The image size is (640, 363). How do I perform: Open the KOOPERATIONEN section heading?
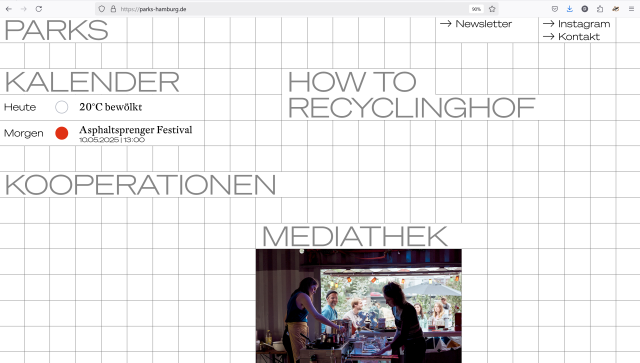point(140,185)
